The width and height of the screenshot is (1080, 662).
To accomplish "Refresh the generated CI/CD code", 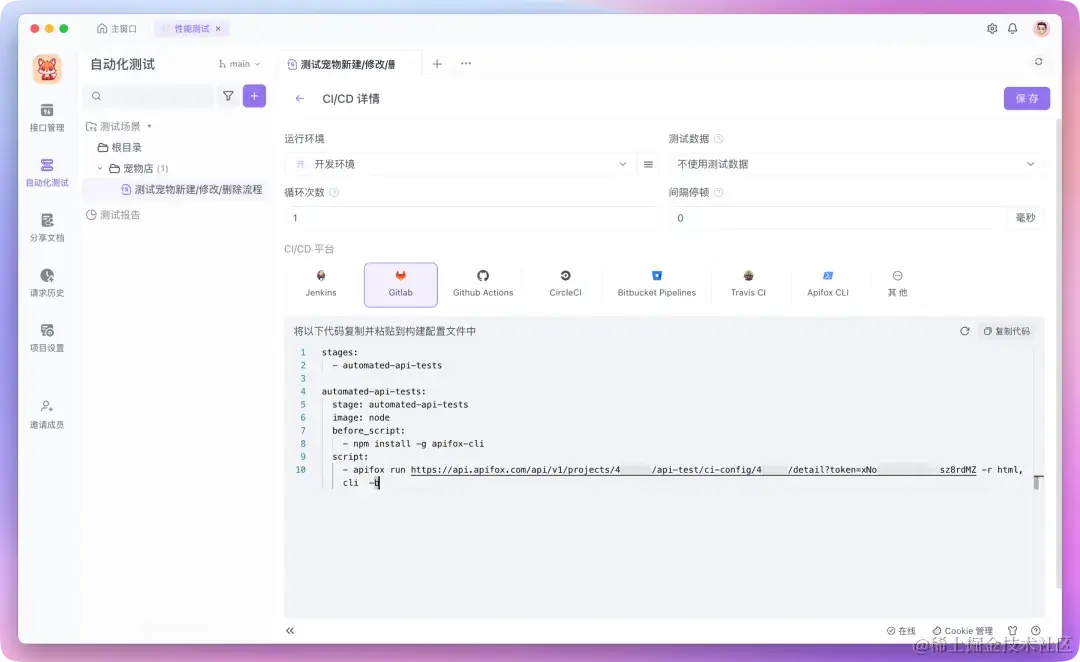I will pyautogui.click(x=964, y=330).
